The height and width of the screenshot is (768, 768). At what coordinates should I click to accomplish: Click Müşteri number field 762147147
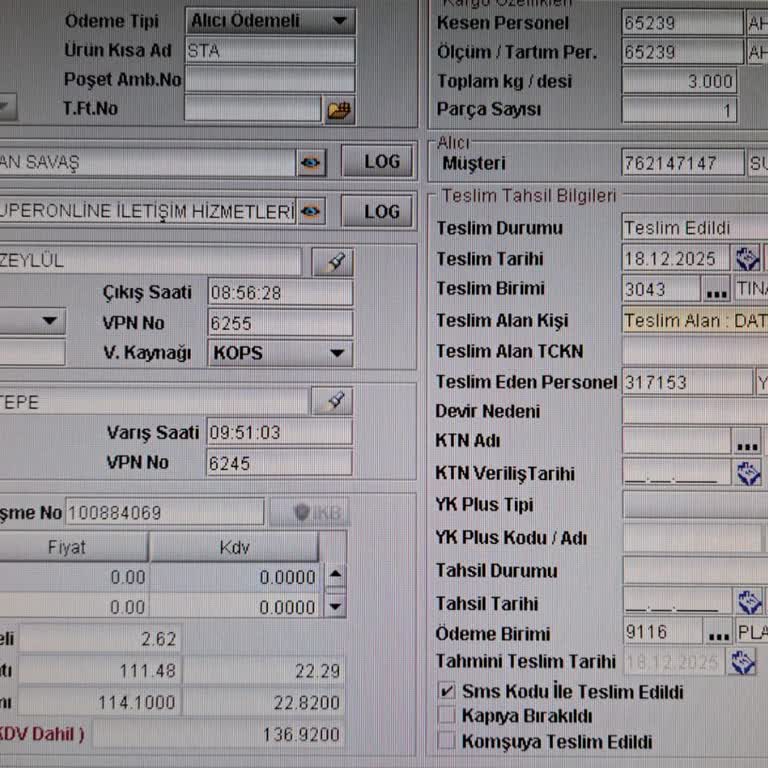point(683,163)
